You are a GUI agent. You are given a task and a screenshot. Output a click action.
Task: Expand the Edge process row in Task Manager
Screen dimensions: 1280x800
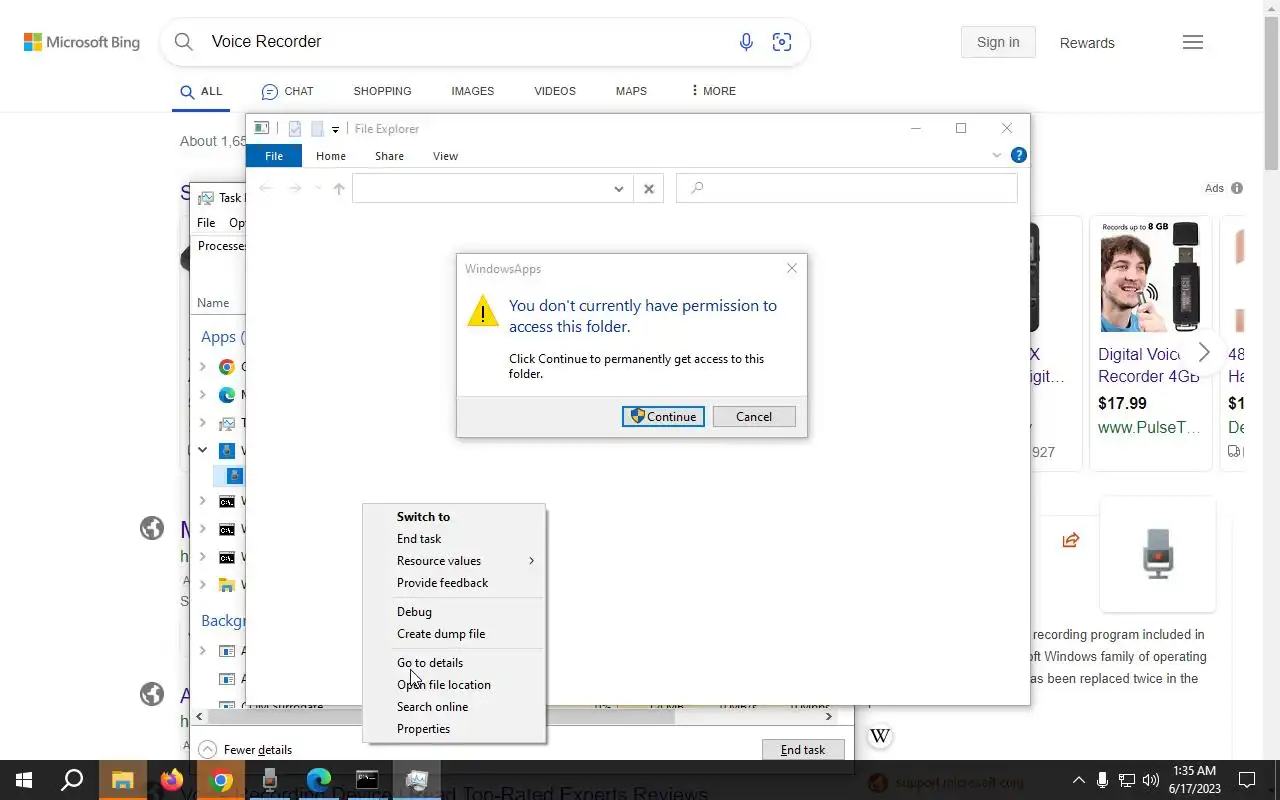point(203,395)
